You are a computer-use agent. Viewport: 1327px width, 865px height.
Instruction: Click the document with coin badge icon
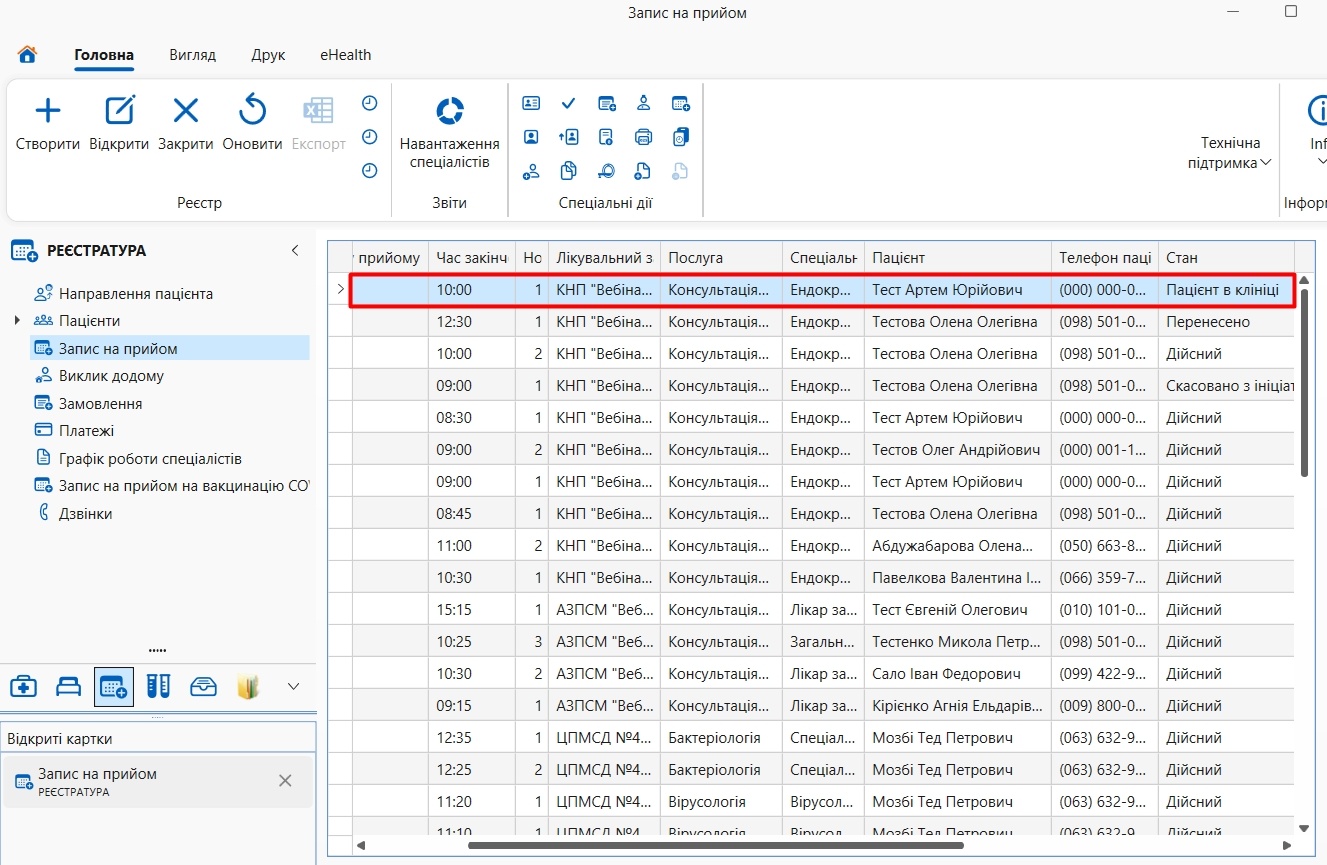point(606,137)
